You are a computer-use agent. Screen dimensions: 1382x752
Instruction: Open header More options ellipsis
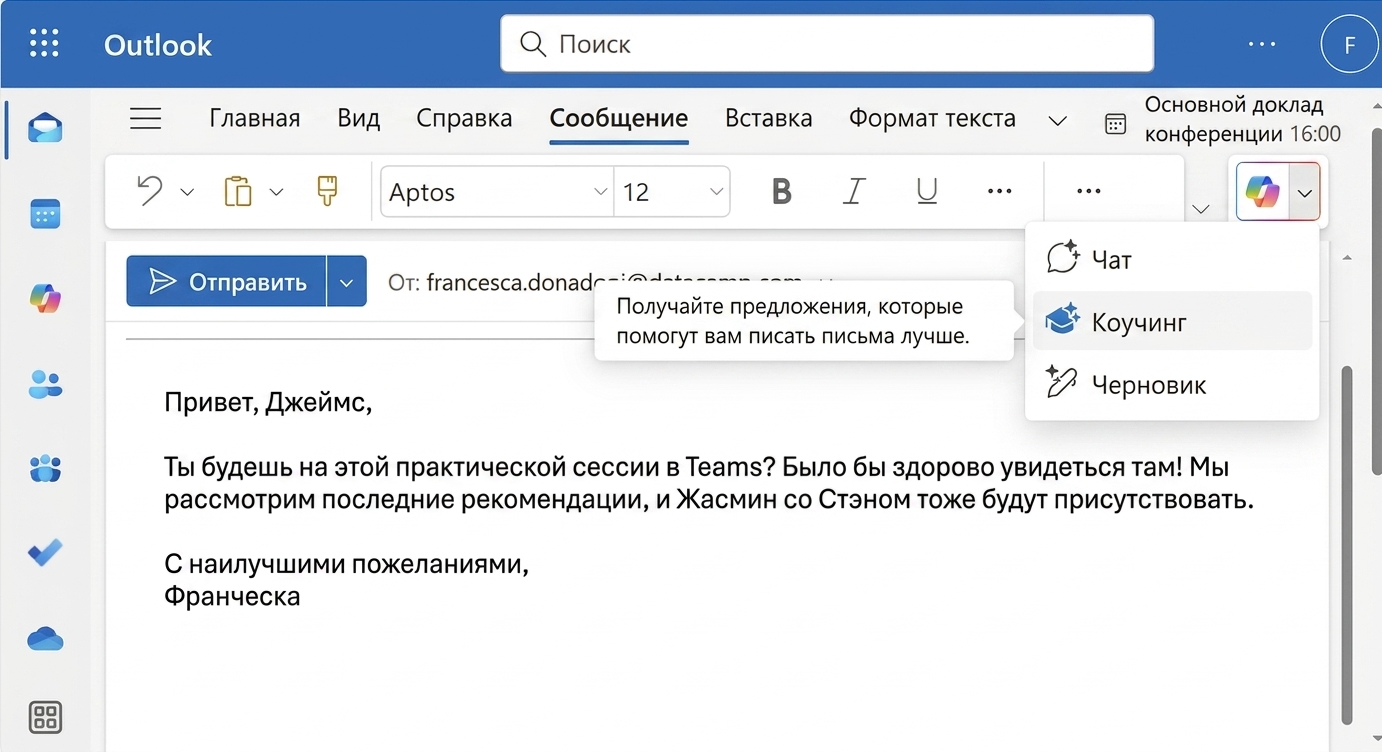pos(1262,44)
